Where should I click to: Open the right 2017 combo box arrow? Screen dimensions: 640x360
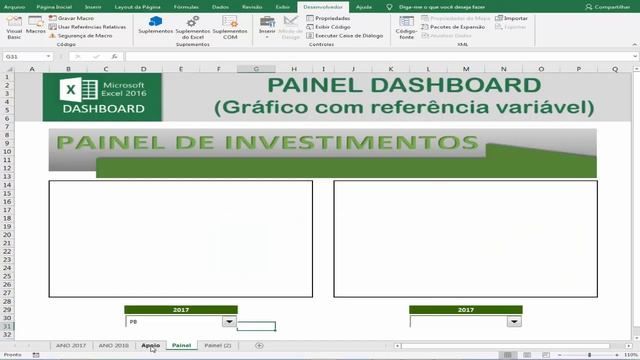(514, 322)
